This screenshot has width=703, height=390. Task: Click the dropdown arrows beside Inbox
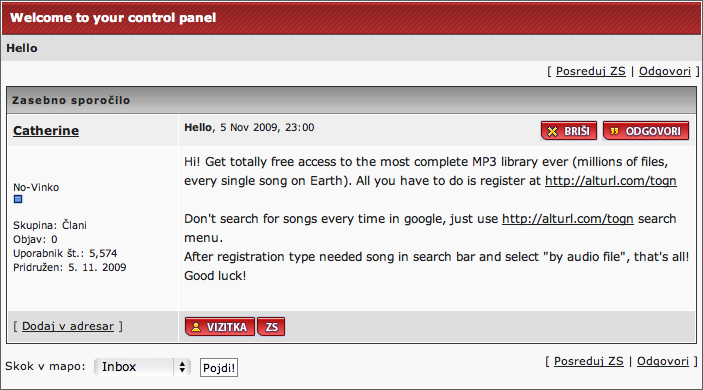coord(182,367)
